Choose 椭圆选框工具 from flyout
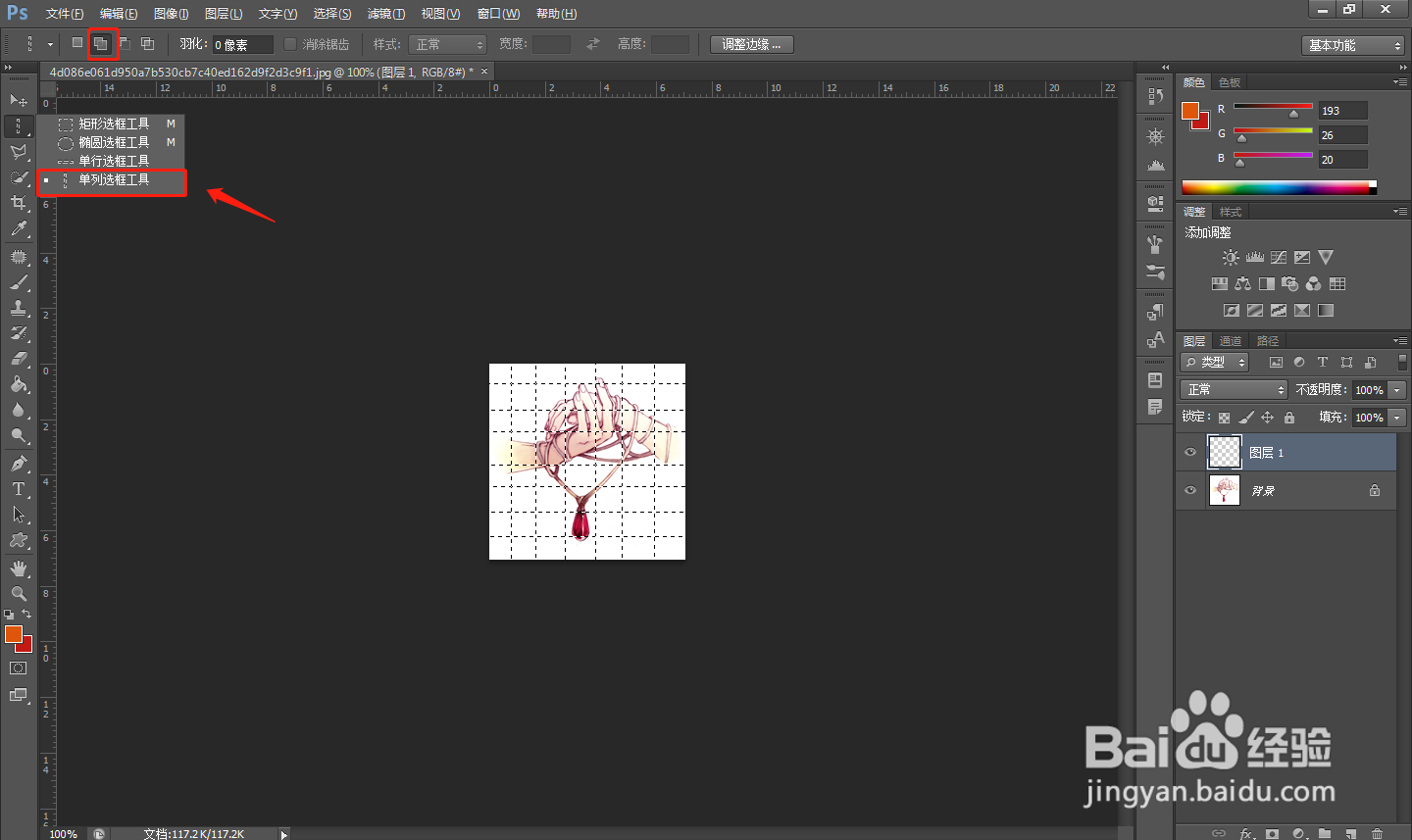Screen dimensions: 1412x840 [112, 142]
